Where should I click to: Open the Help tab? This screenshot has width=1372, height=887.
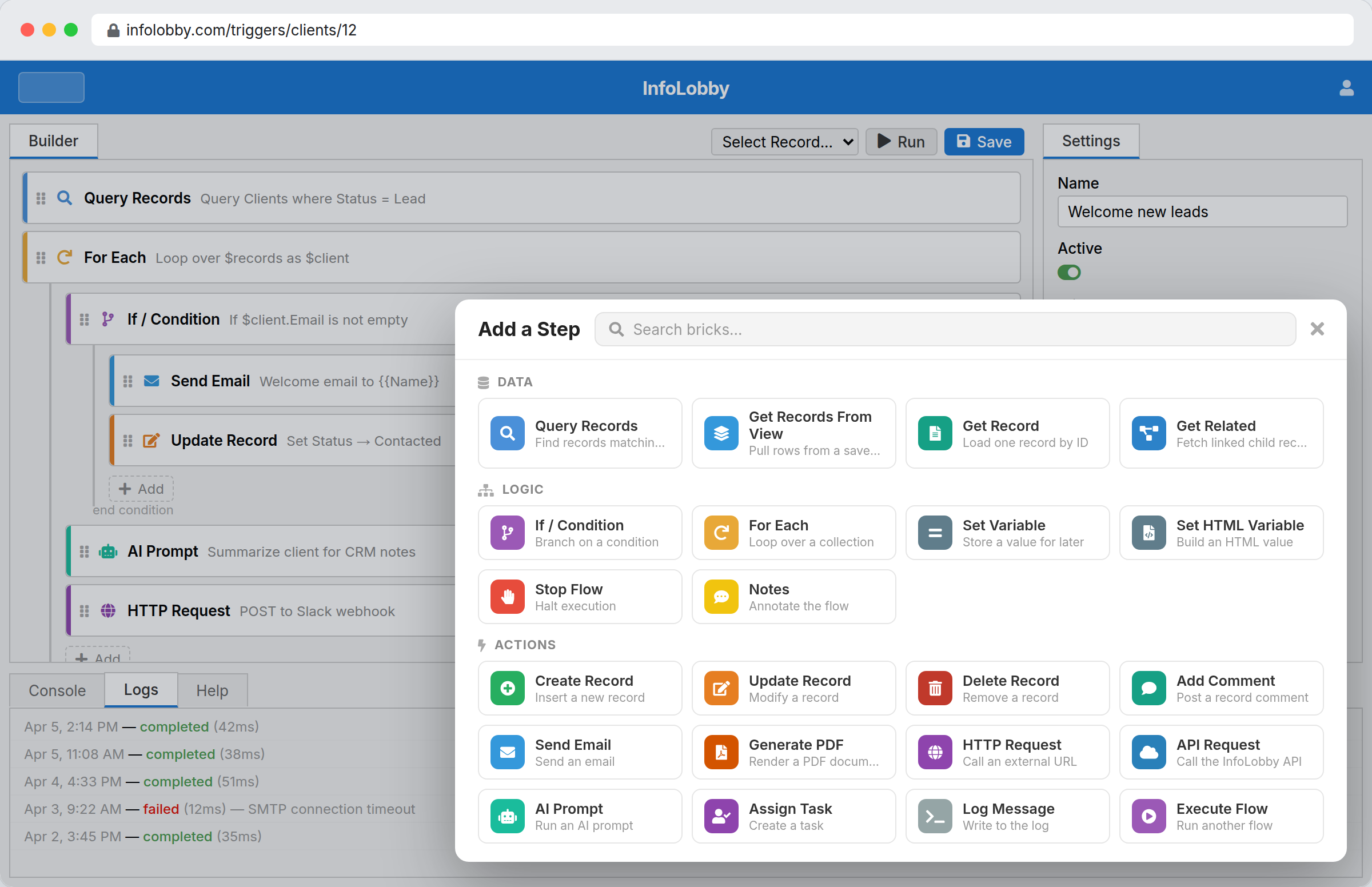click(x=212, y=690)
